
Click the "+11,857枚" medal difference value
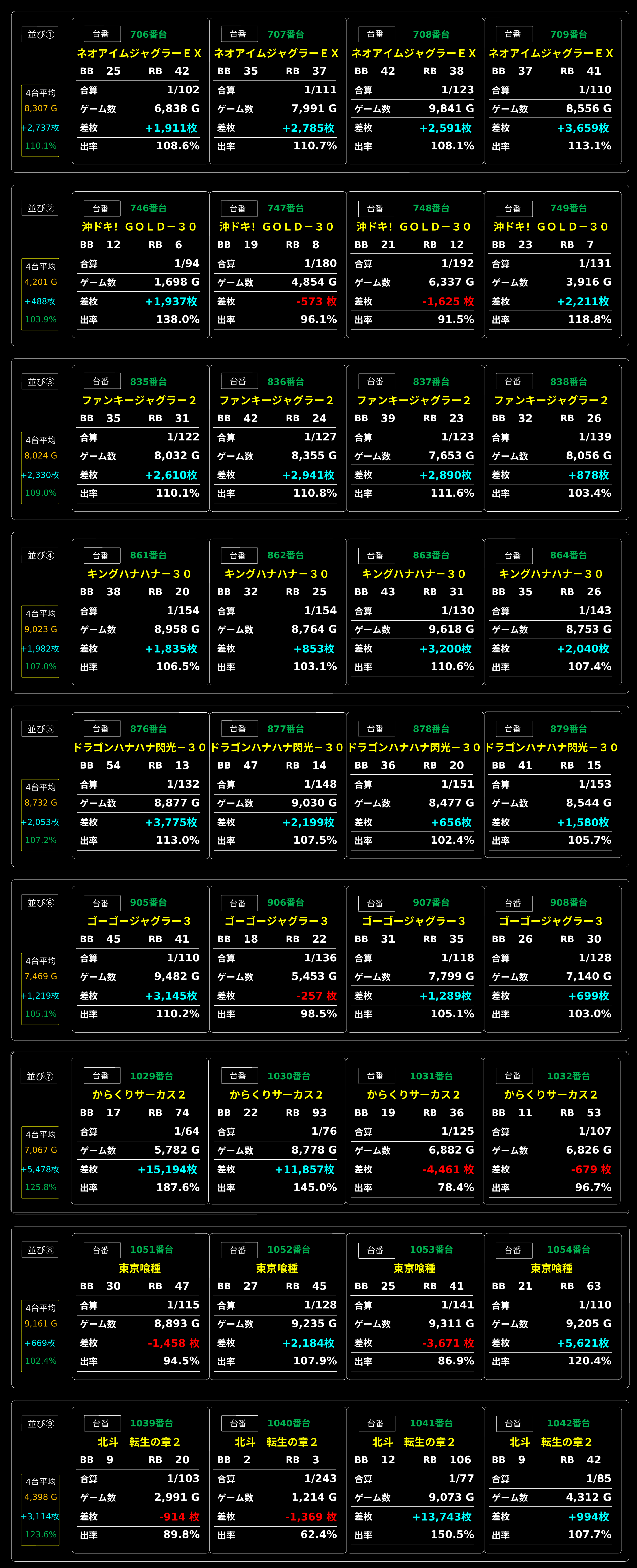pyautogui.click(x=305, y=1169)
